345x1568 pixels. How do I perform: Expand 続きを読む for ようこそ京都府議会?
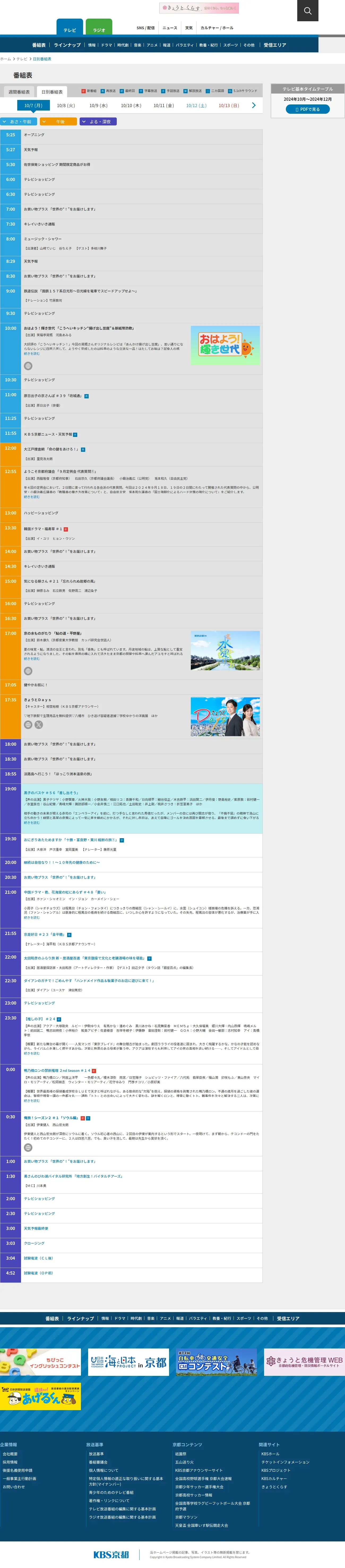point(32,497)
